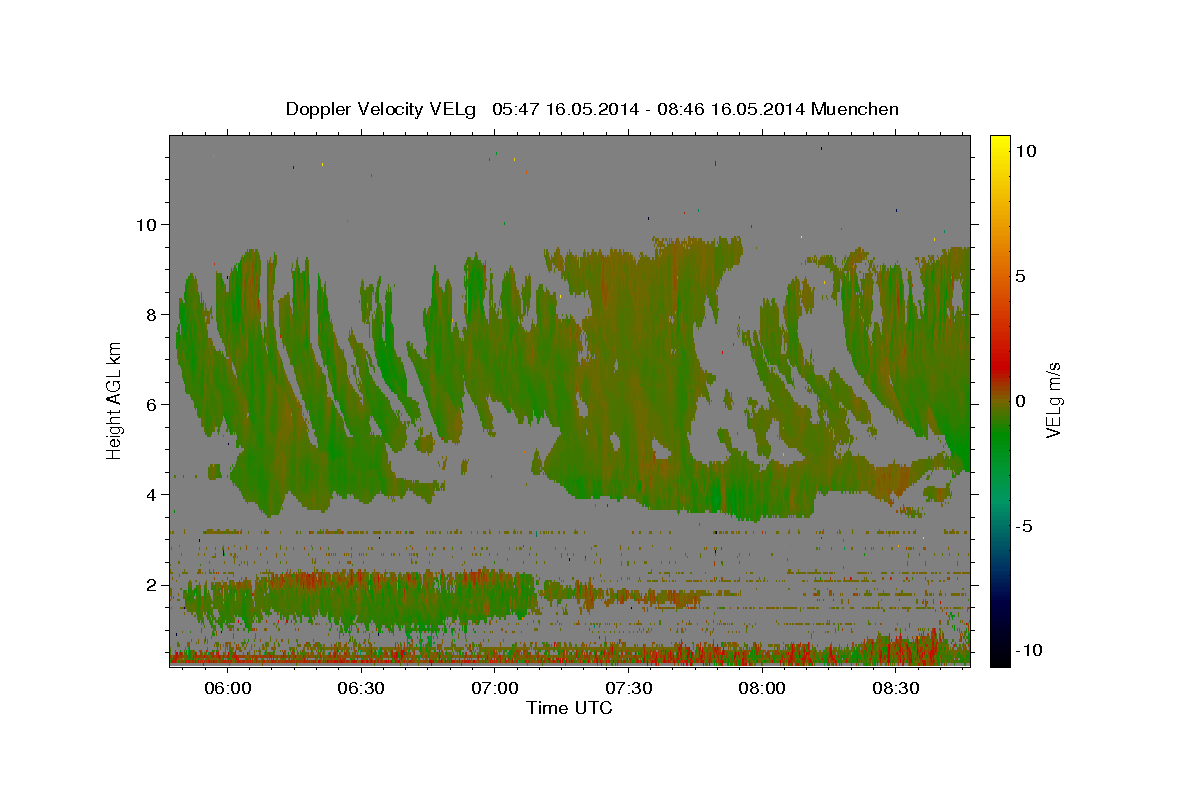Click the colorbar tick label 5
The width and height of the screenshot is (1200, 800).
pyautogui.click(x=1020, y=276)
